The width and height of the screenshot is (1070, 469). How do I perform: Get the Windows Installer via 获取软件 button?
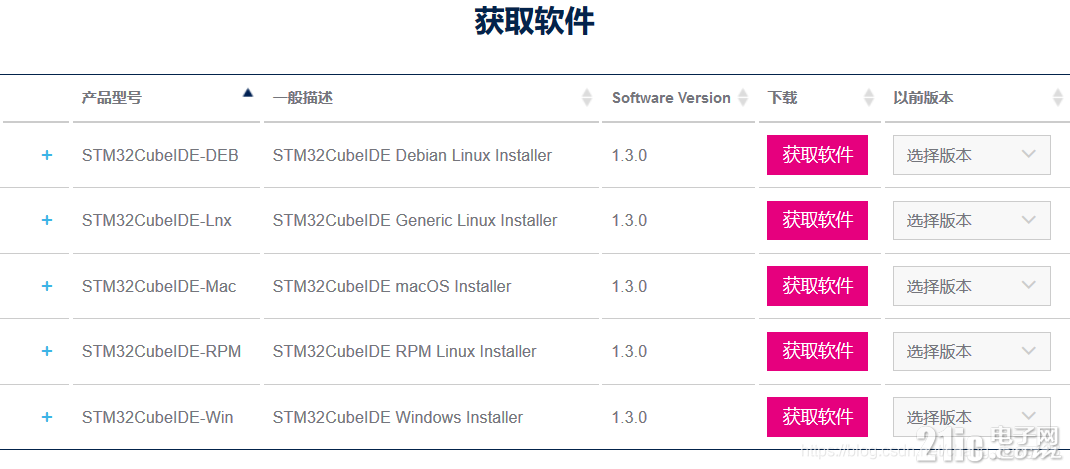817,416
